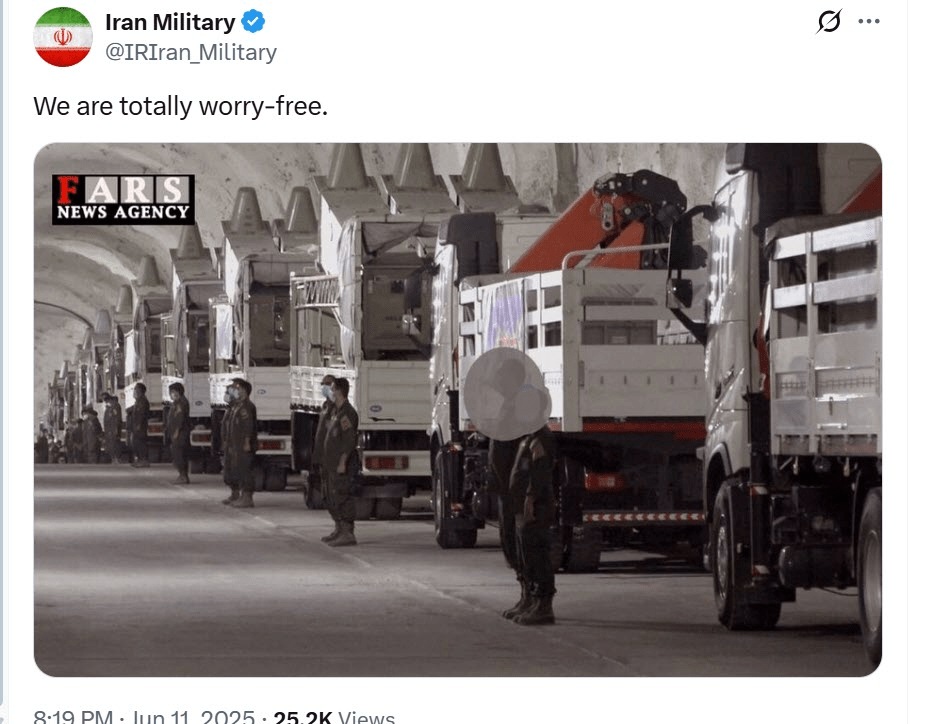Viewport: 928px width, 724px height.
Task: Open the @IRIran_Military handle link
Action: [190, 52]
